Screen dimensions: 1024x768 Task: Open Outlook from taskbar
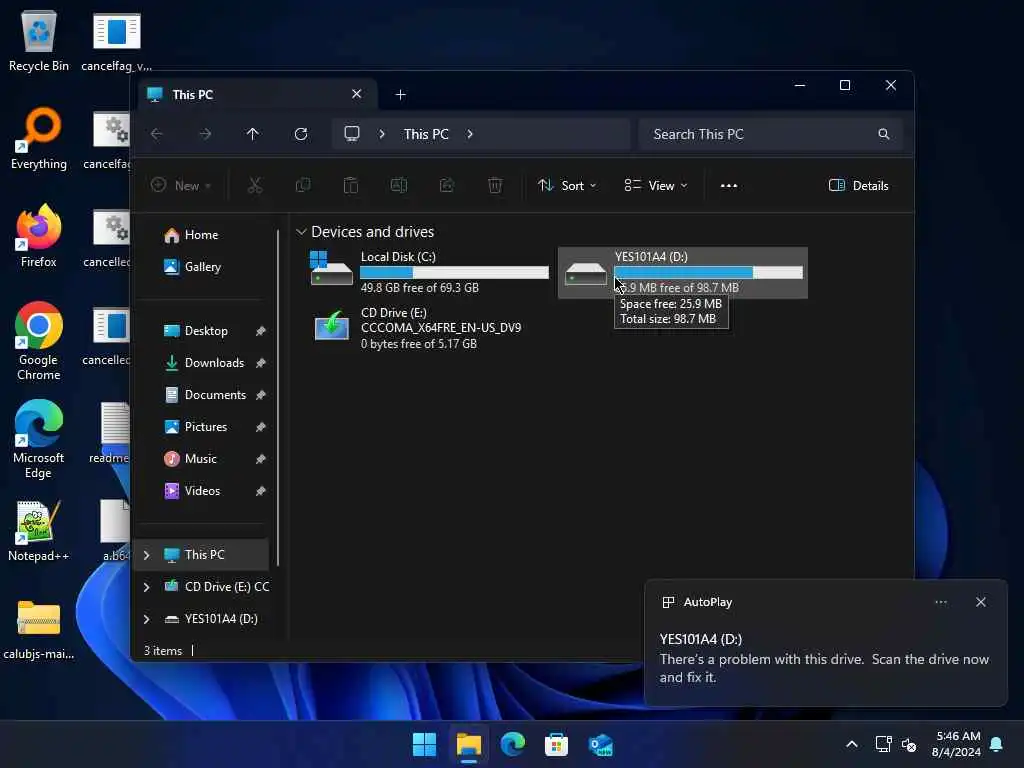[600, 744]
